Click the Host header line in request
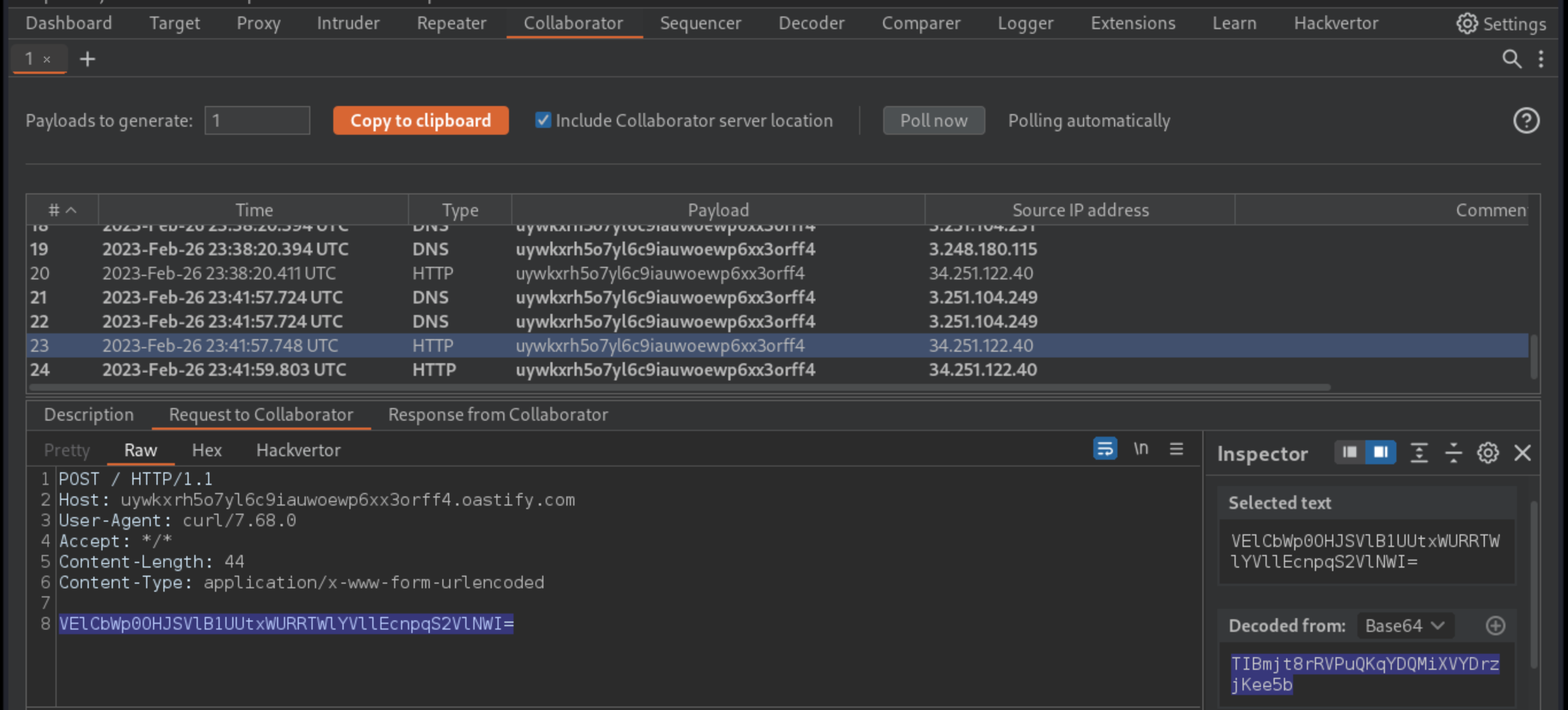This screenshot has height=710, width=1568. click(x=316, y=500)
